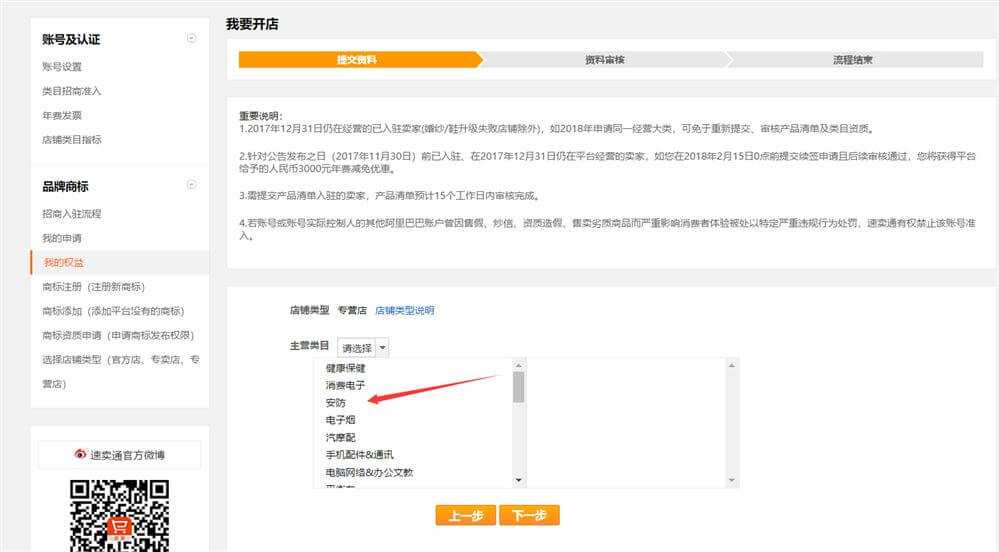
Task: Click the scroll up arrow in category list
Action: click(518, 366)
